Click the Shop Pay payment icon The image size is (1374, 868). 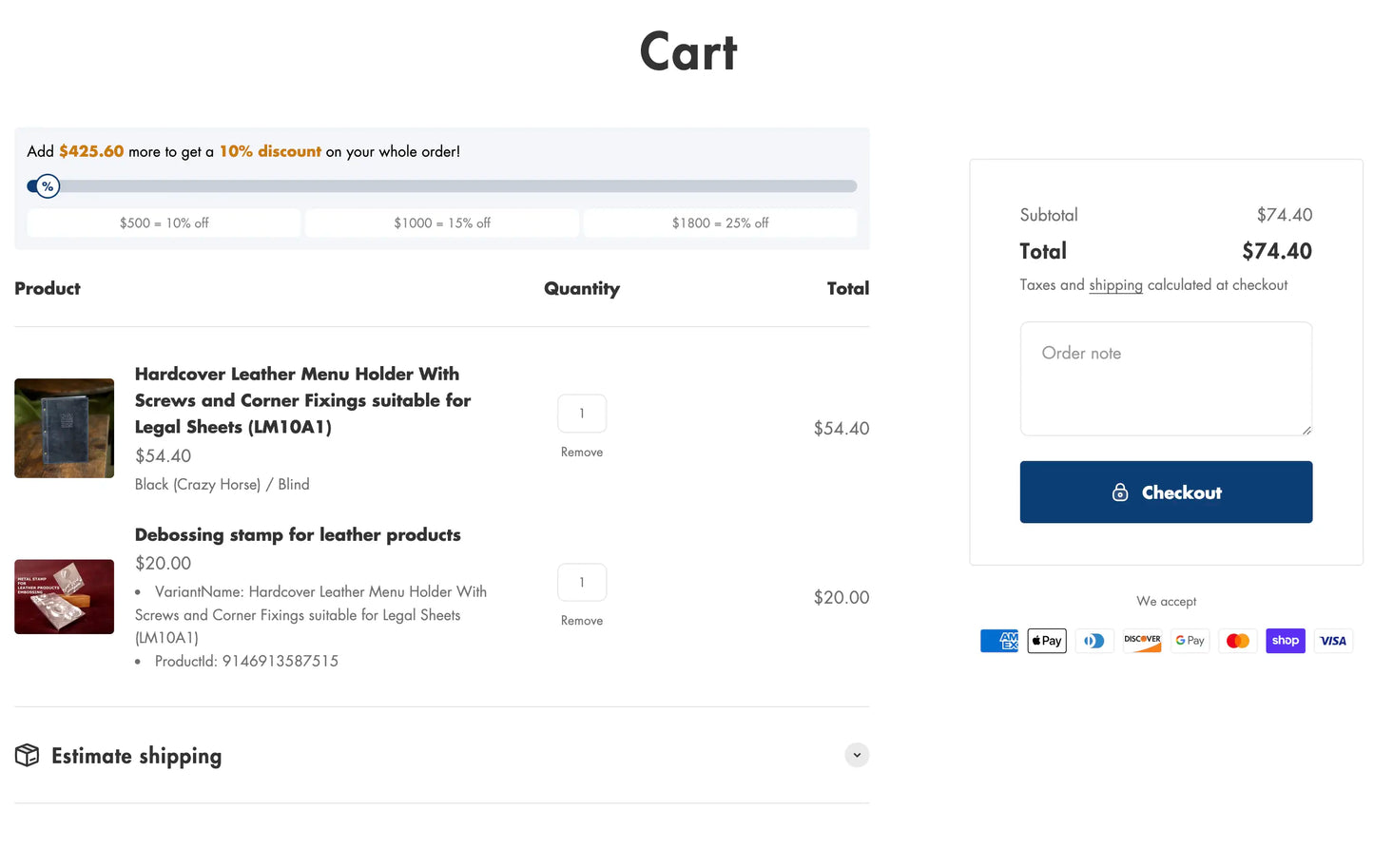(x=1285, y=641)
